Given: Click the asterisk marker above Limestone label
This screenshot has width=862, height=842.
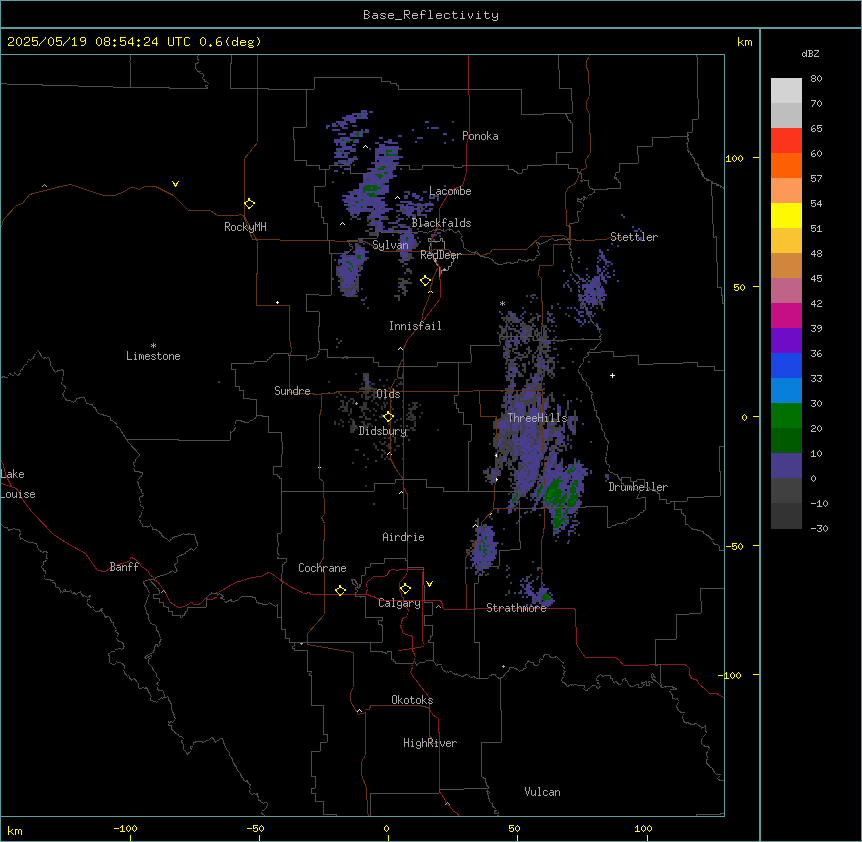Looking at the screenshot, I should coord(153,346).
